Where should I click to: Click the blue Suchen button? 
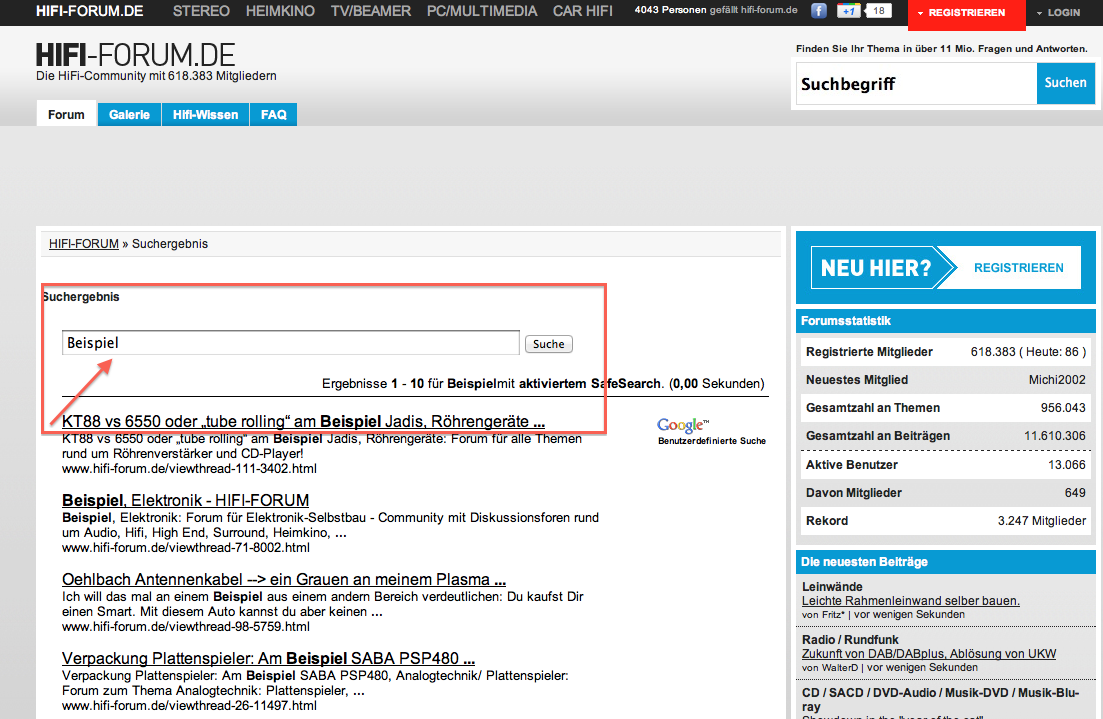tap(1065, 83)
